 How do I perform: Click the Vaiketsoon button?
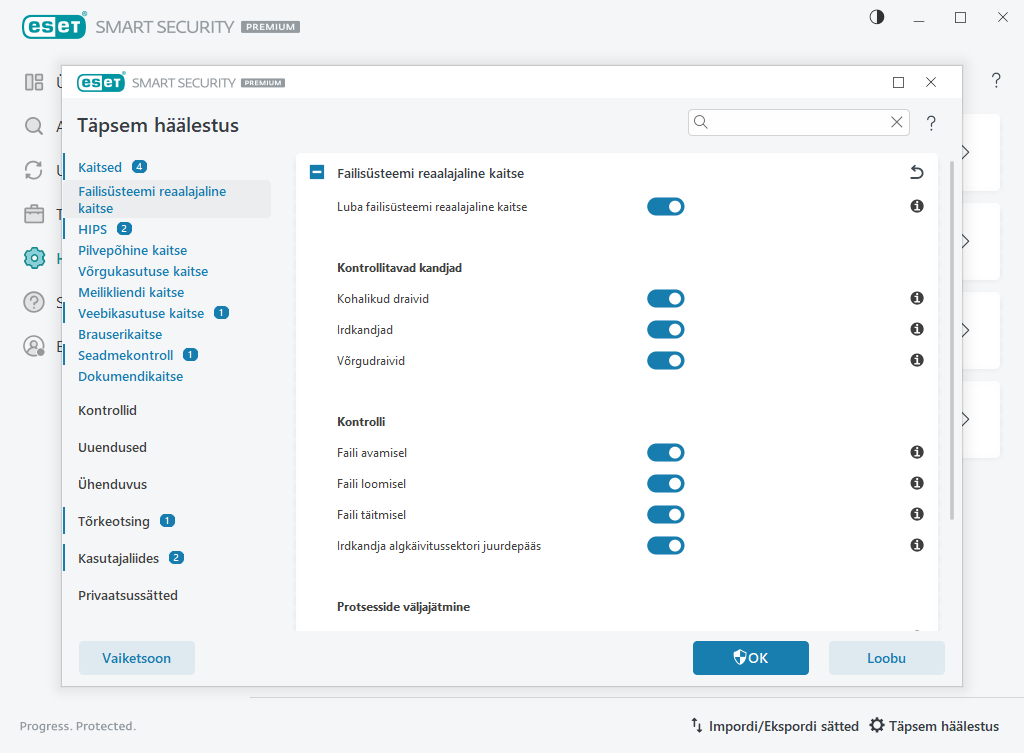(x=137, y=658)
